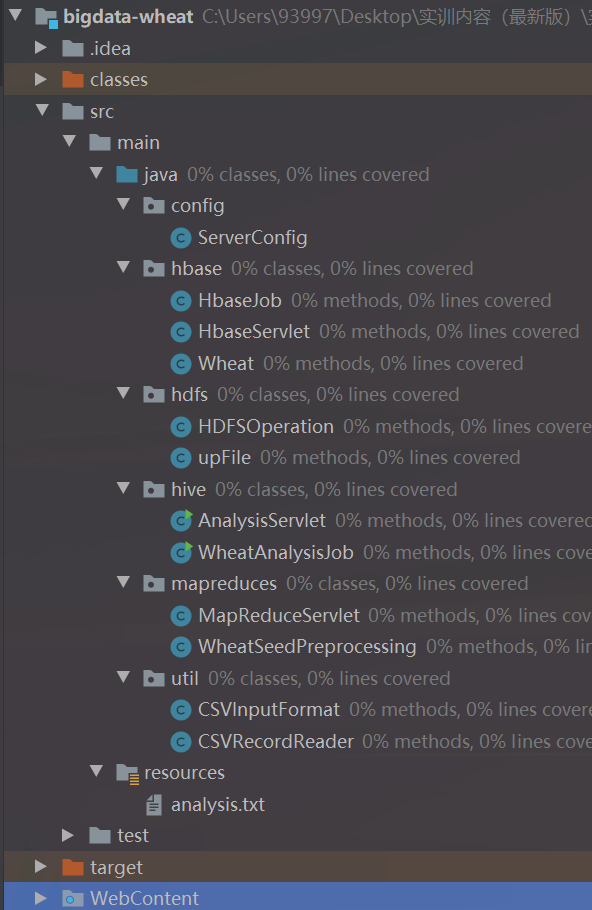Collapse the bigdata-wheat project root
Image resolution: width=592 pixels, height=910 pixels.
pyautogui.click(x=16, y=15)
